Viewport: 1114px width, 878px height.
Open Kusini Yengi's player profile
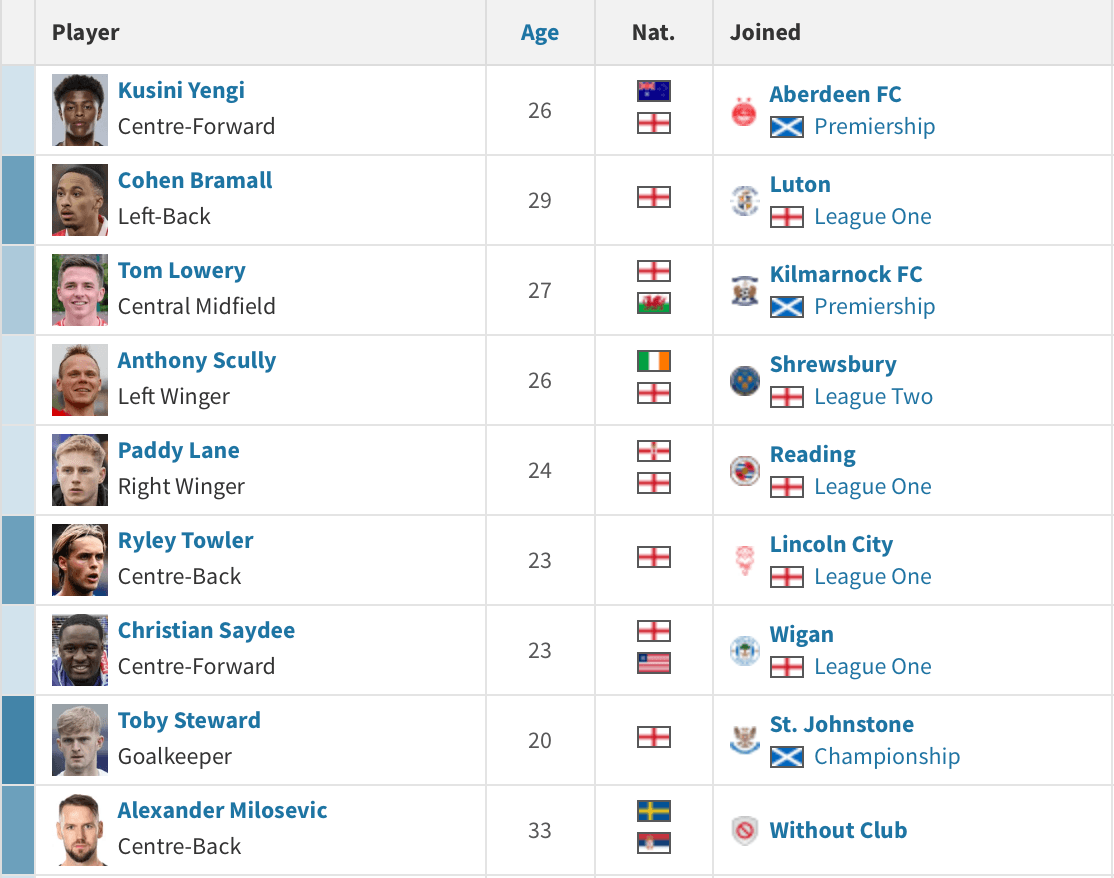[181, 90]
